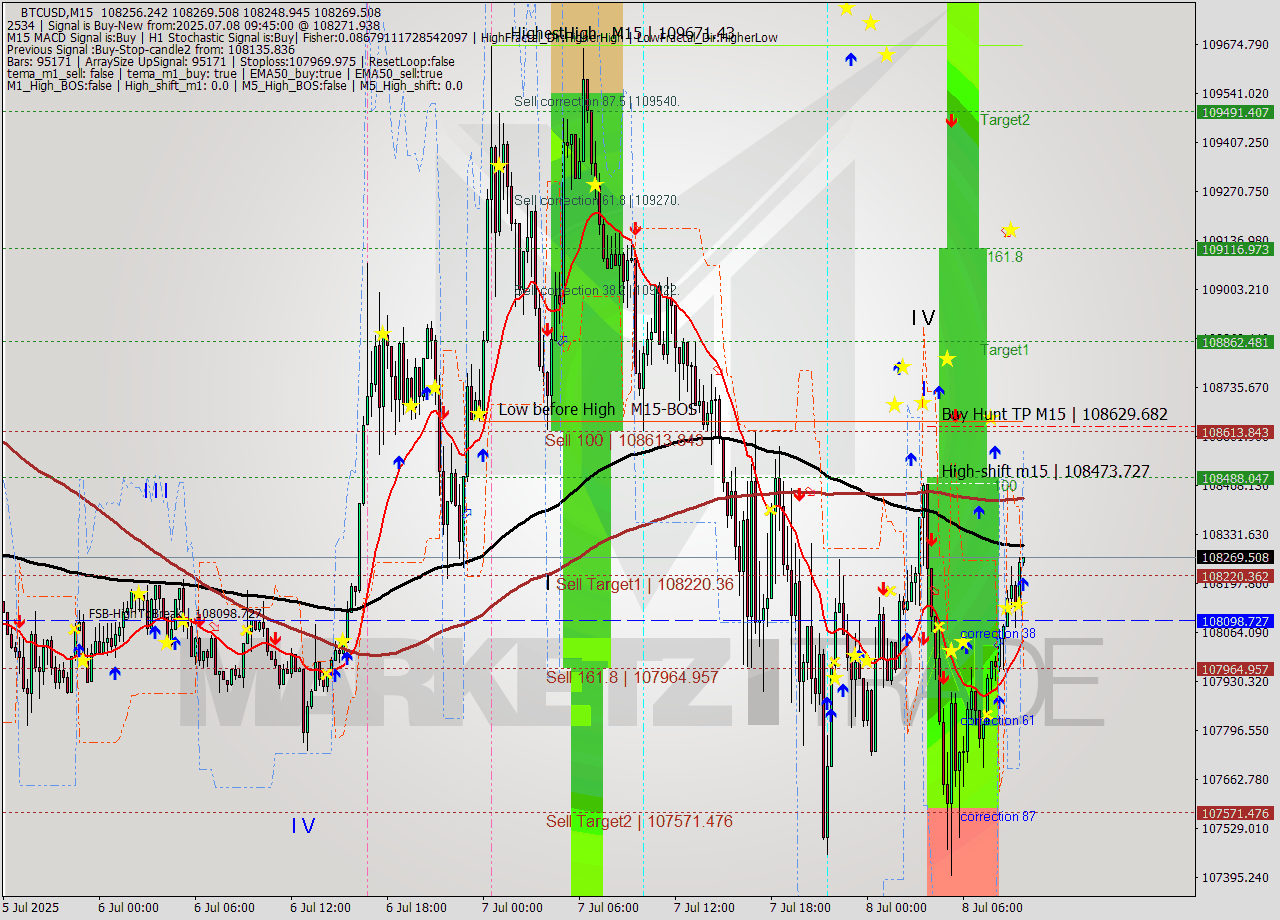Click the blue buy arrow above the IV marker
Image resolution: width=1280 pixels, height=920 pixels.
coord(938,390)
